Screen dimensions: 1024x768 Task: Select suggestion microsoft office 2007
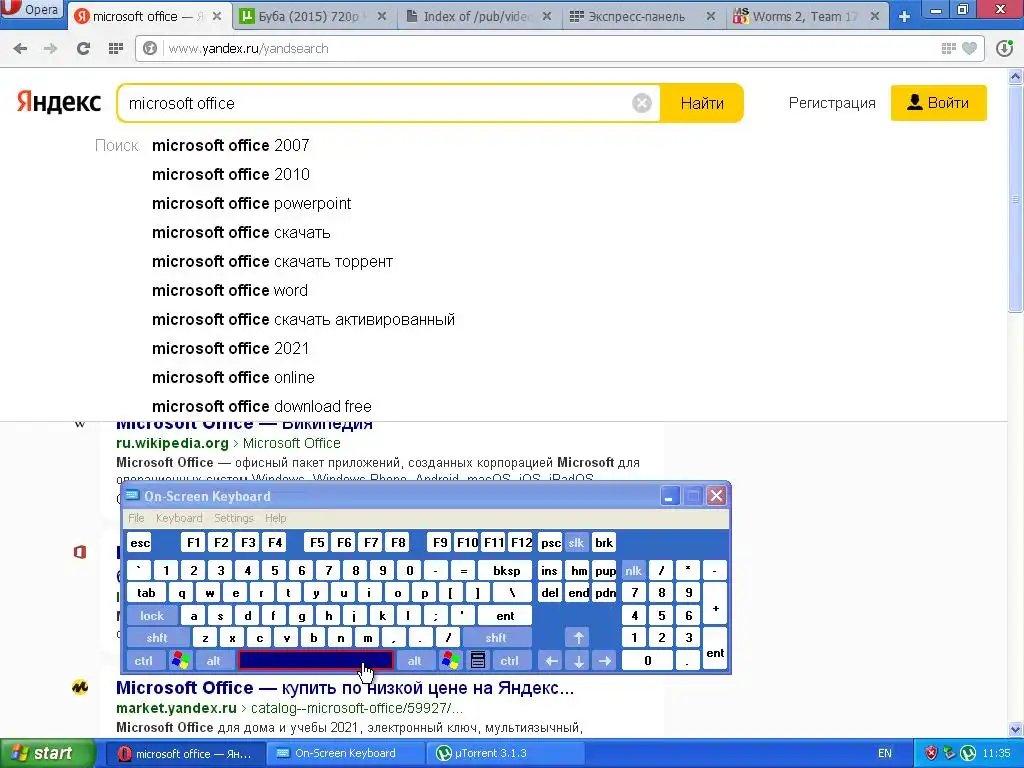pyautogui.click(x=231, y=145)
